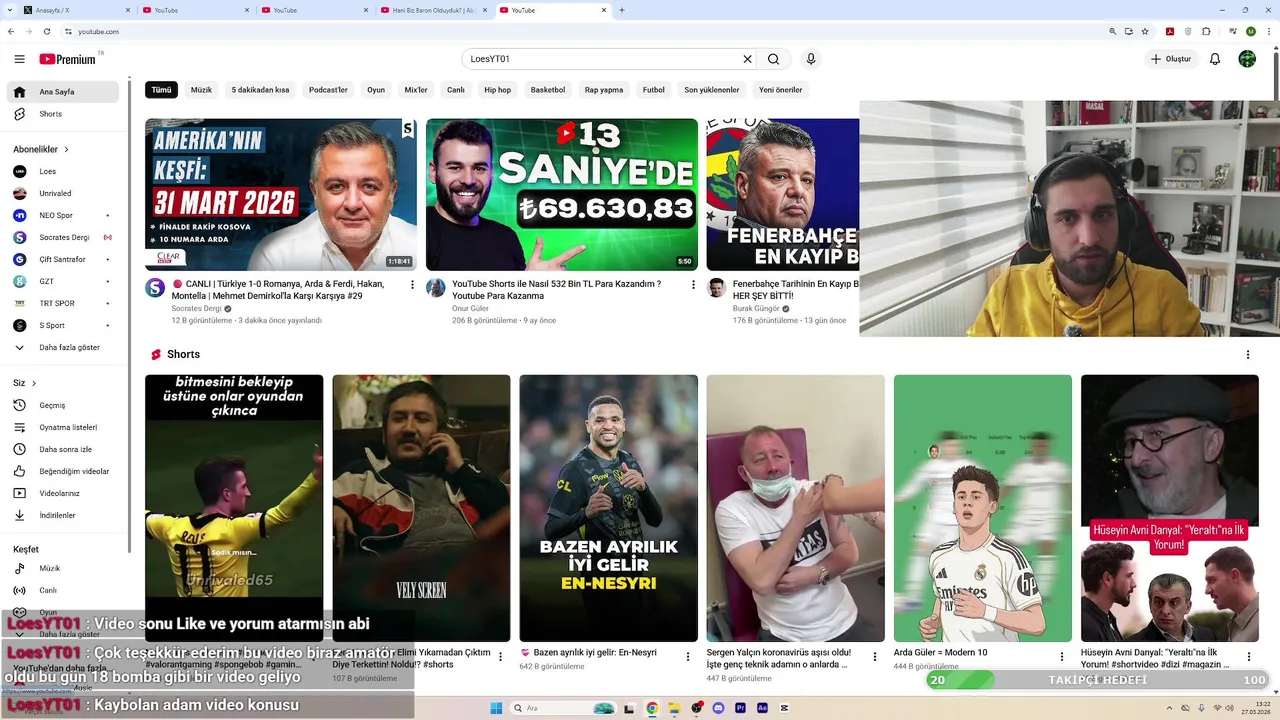Open the YouTube hamburger guide menu
The image size is (1280, 720).
[19, 59]
